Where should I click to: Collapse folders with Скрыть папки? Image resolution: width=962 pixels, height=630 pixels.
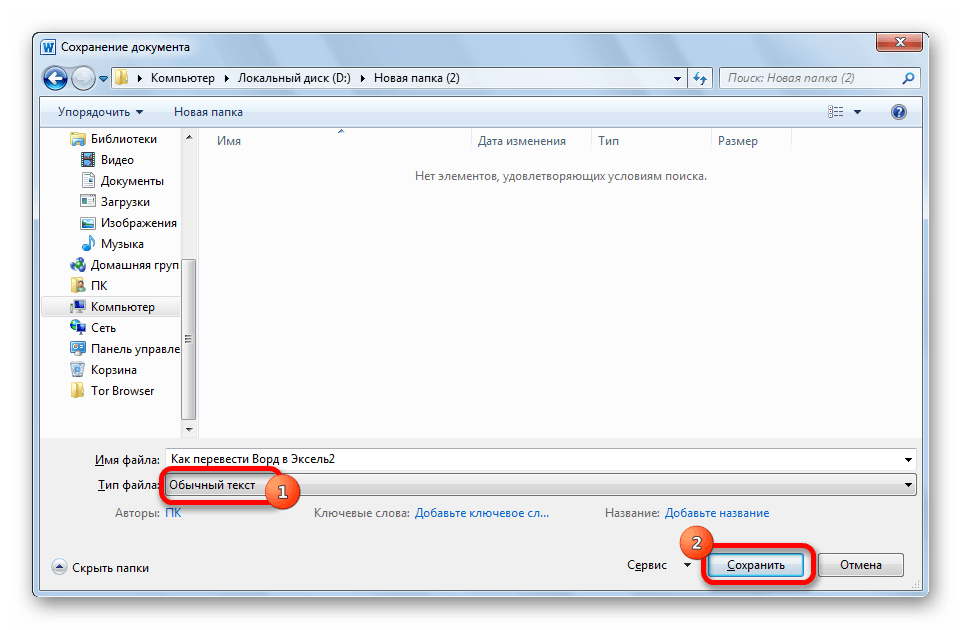pos(100,567)
